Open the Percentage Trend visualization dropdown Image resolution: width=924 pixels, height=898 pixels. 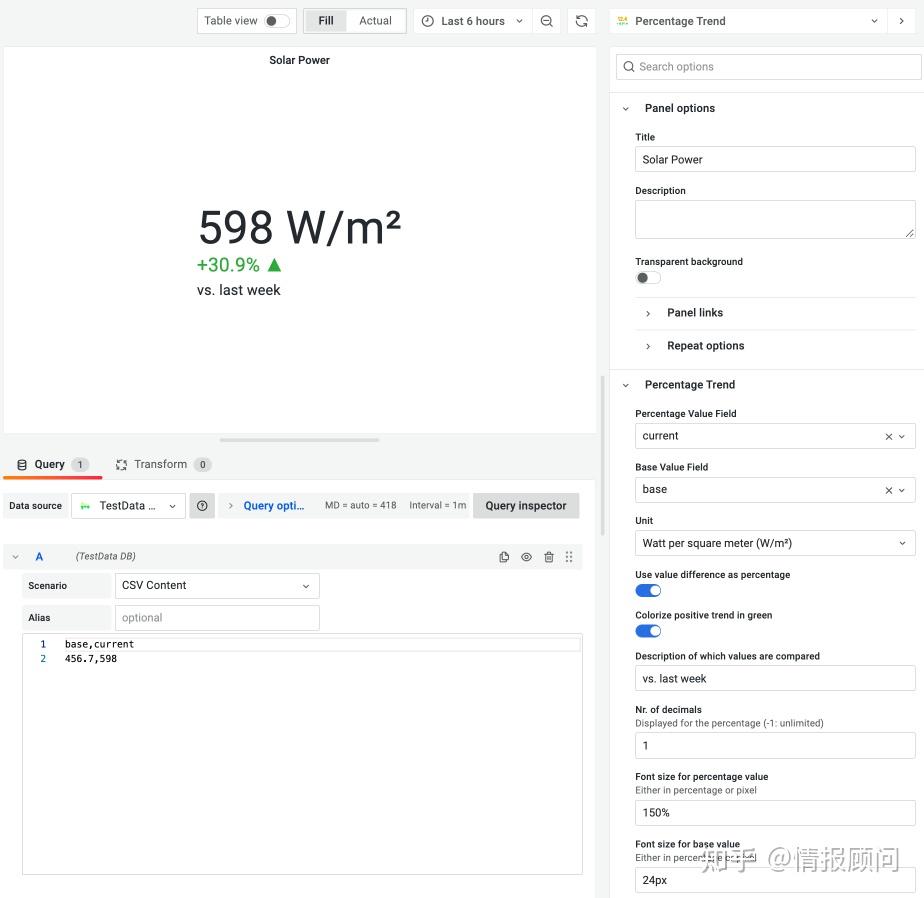tap(748, 21)
